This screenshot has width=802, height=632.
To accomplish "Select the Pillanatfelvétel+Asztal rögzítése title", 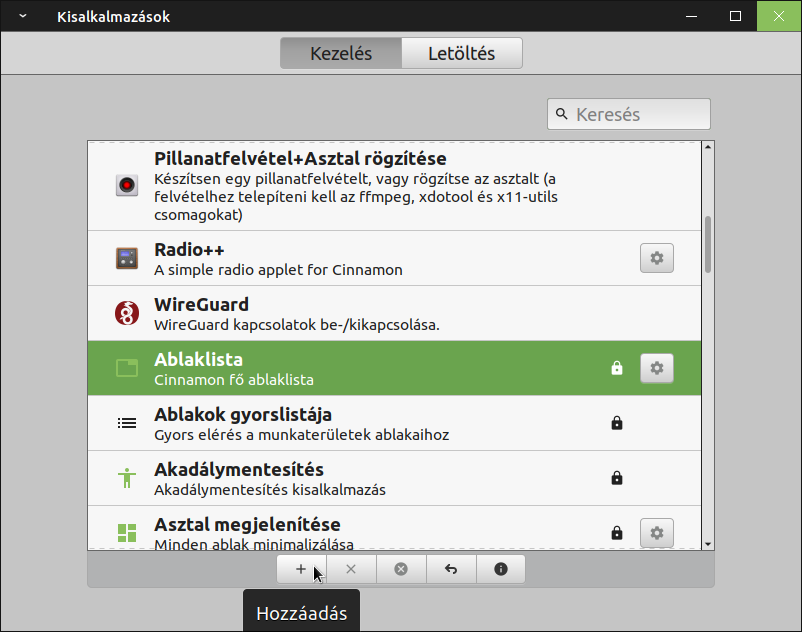I will click(x=300, y=159).
